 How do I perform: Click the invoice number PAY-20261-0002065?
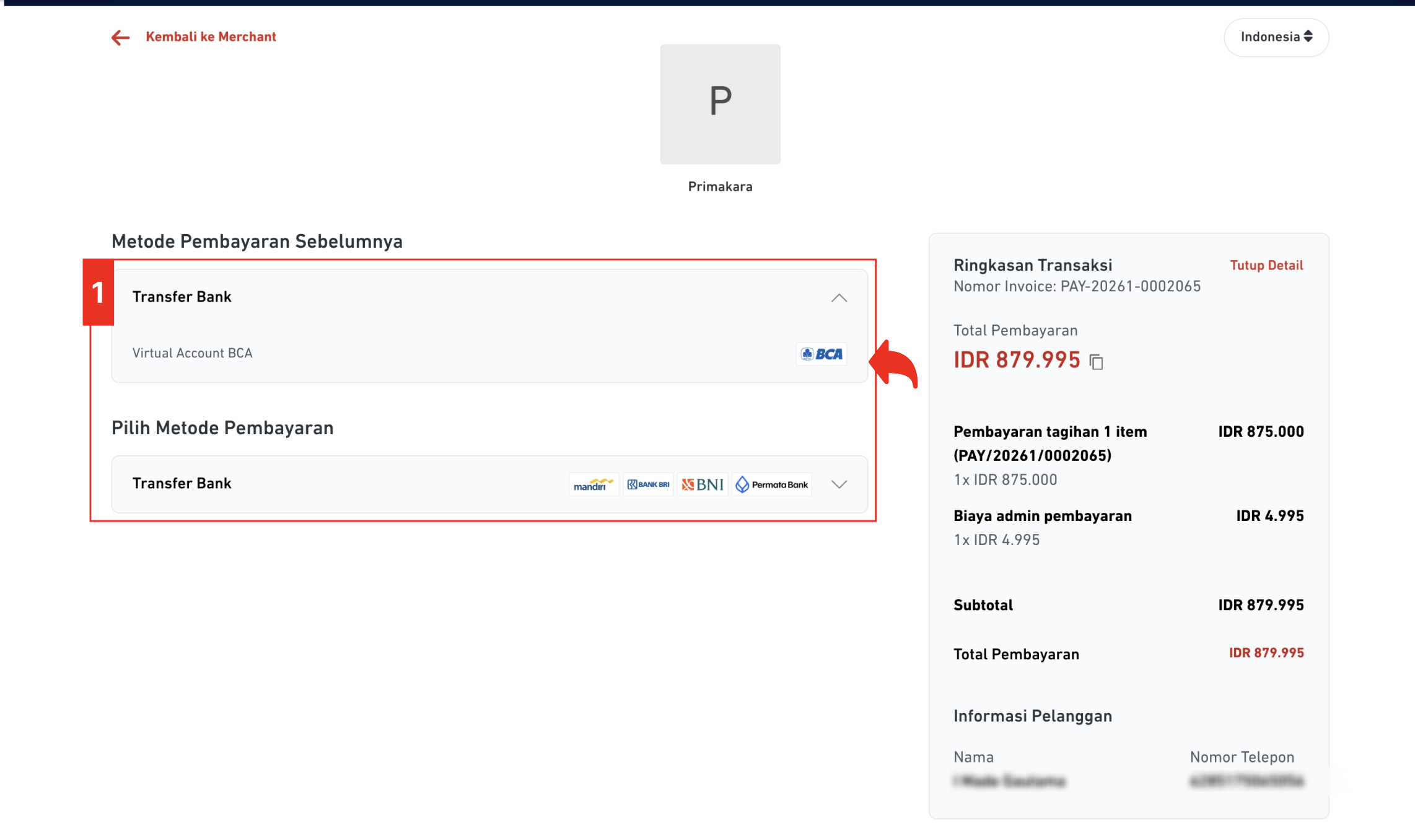[1131, 286]
